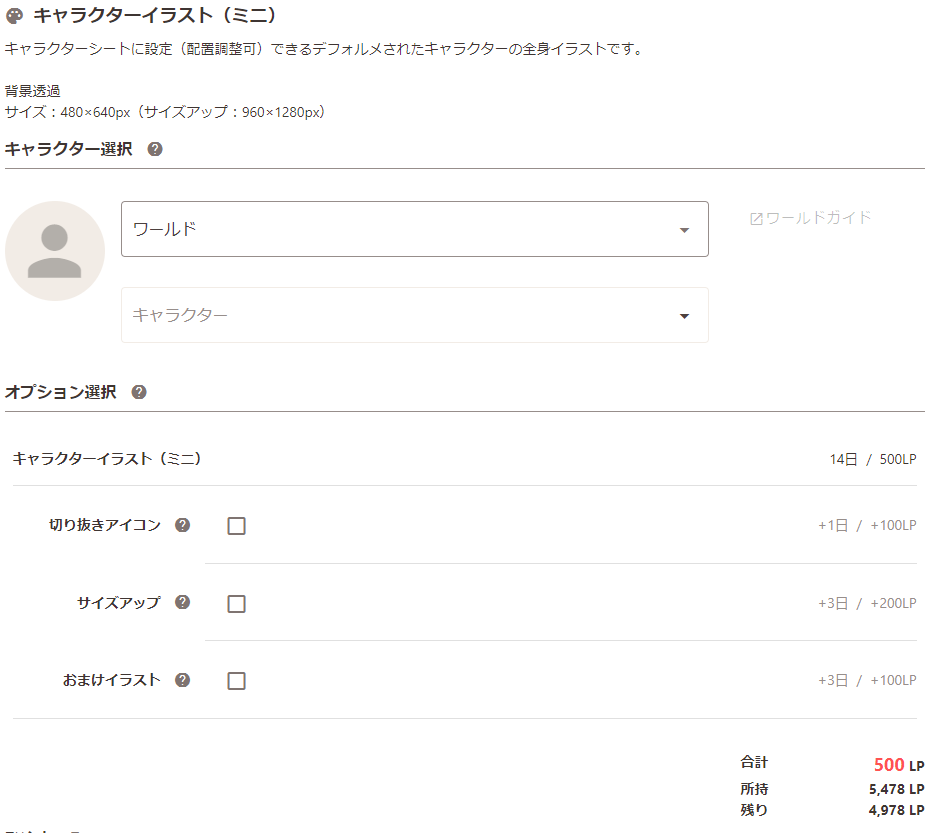This screenshot has height=833, width=949.
Task: Click the arrow on ワールド select box
Action: coord(685,230)
